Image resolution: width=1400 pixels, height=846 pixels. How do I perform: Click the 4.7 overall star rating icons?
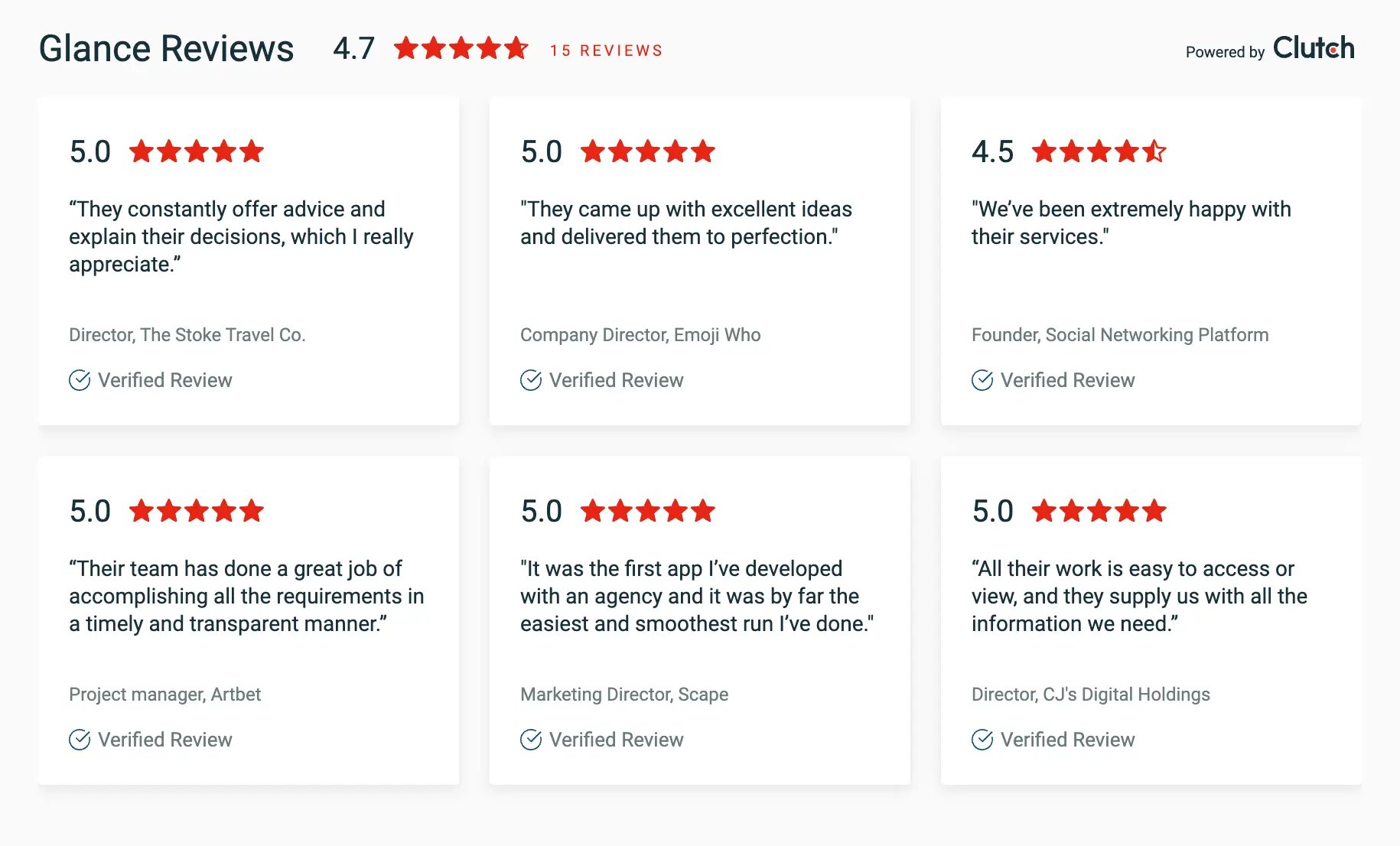461,49
